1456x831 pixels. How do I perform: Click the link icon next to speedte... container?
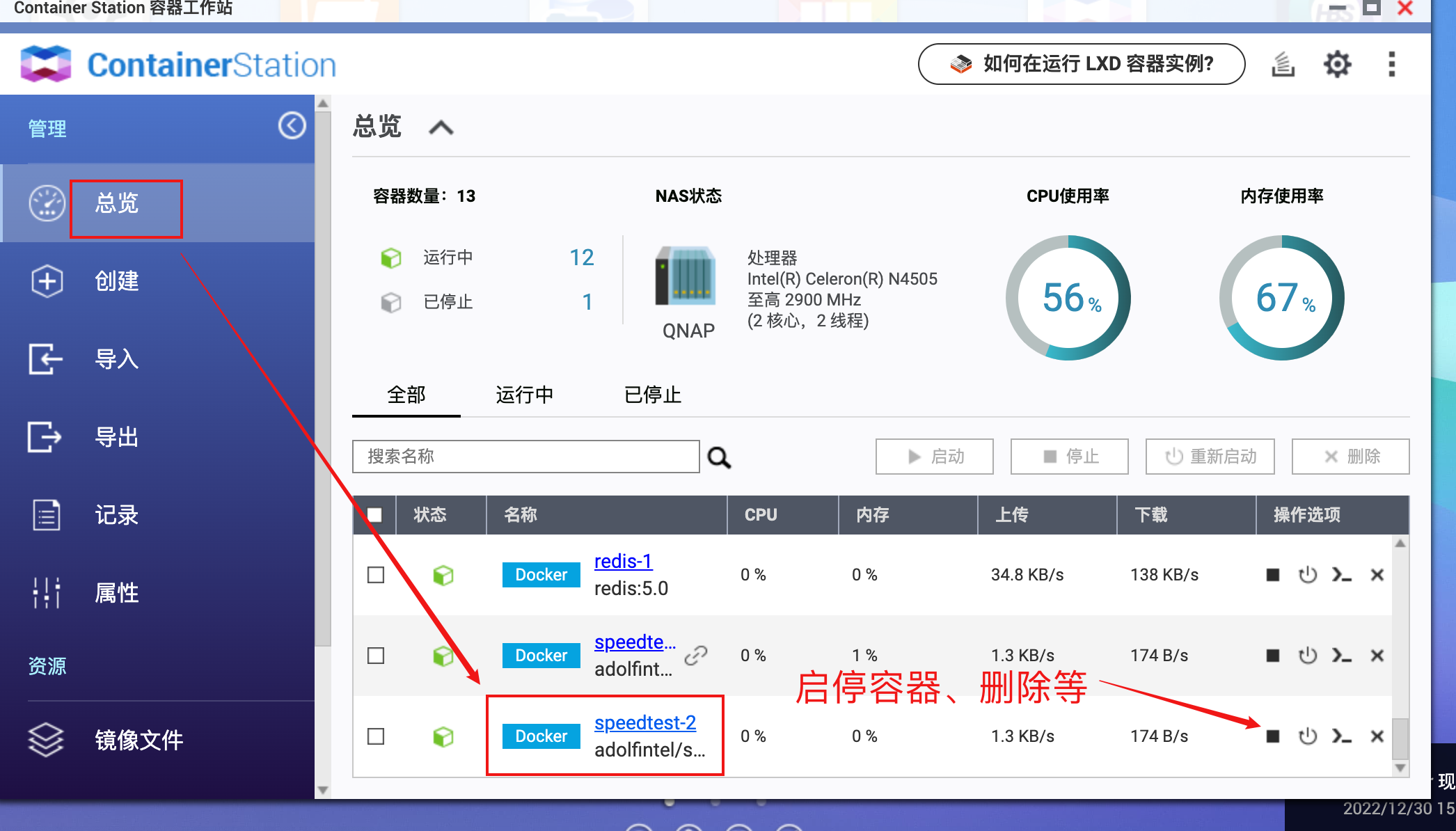click(696, 655)
